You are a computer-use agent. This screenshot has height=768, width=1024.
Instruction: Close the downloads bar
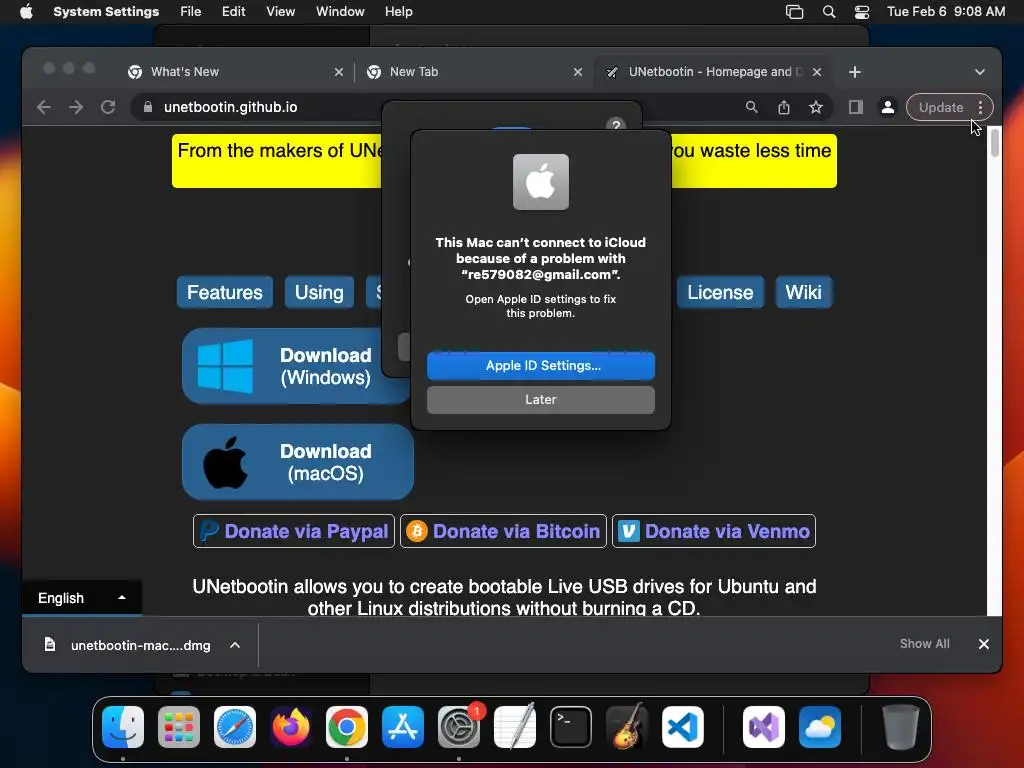click(x=984, y=644)
